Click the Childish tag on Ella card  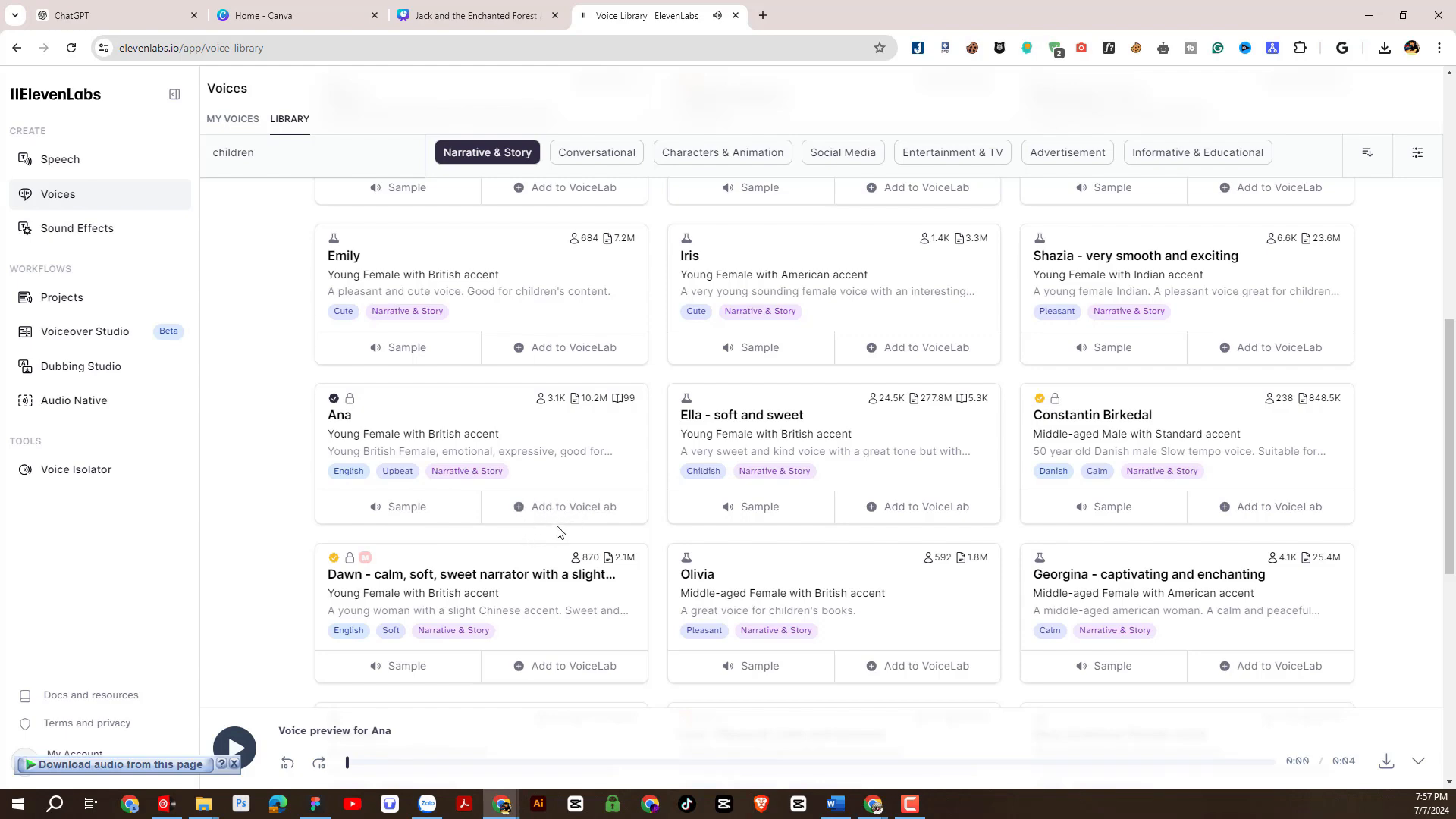703,471
